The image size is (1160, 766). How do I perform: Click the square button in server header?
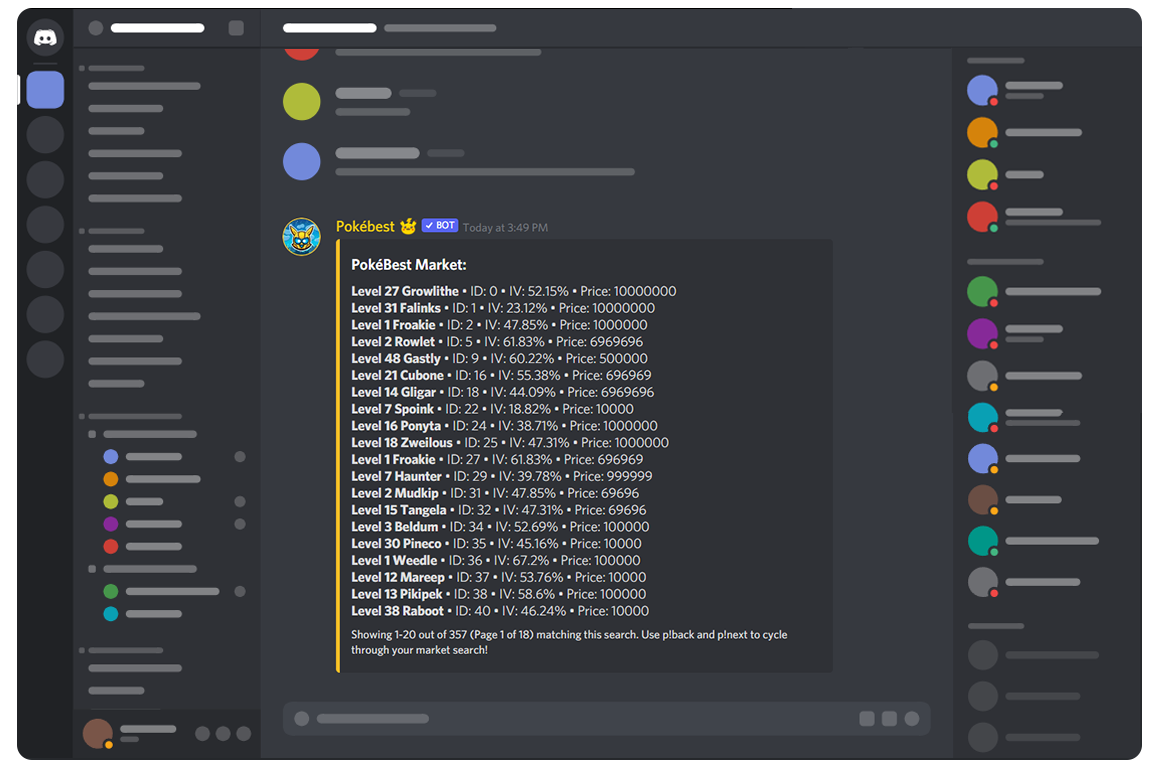pyautogui.click(x=236, y=28)
